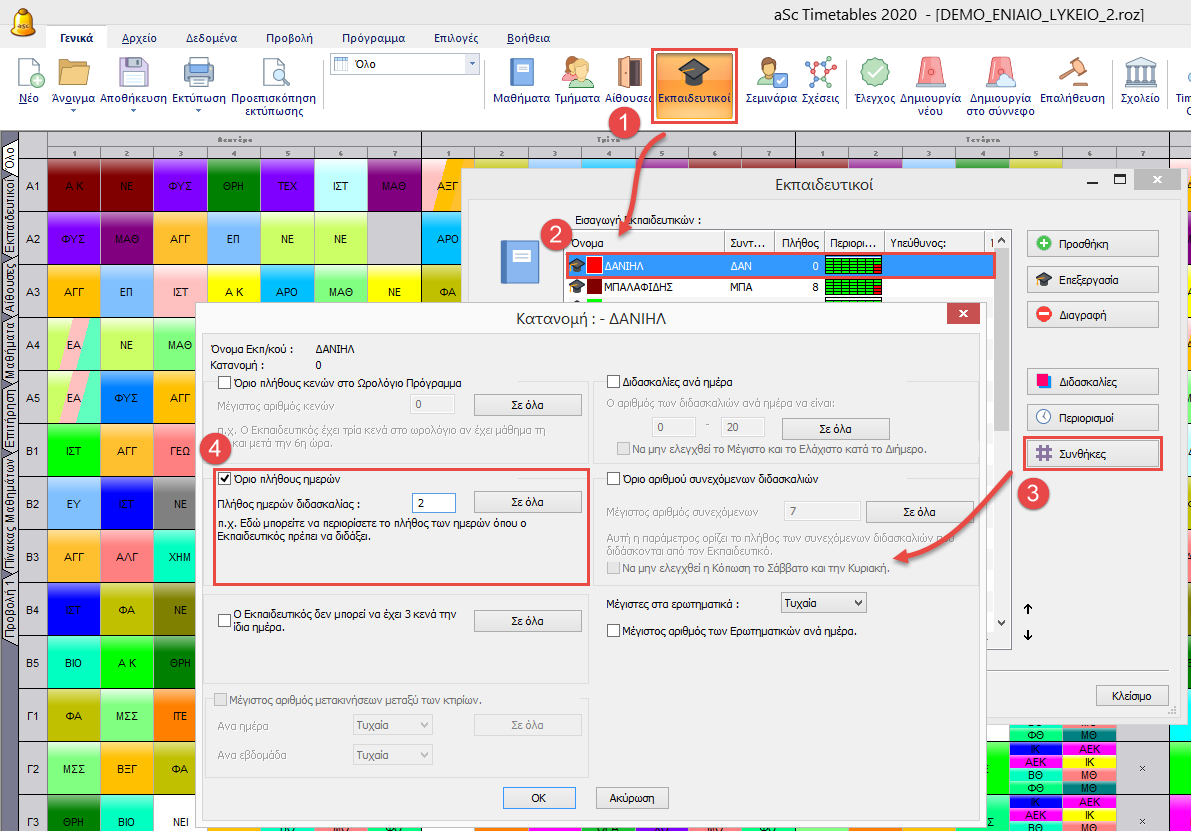Click the red color swatch beside ΔΑΝΙΗΛ
Viewport: 1191px width, 831px height.
tap(594, 266)
